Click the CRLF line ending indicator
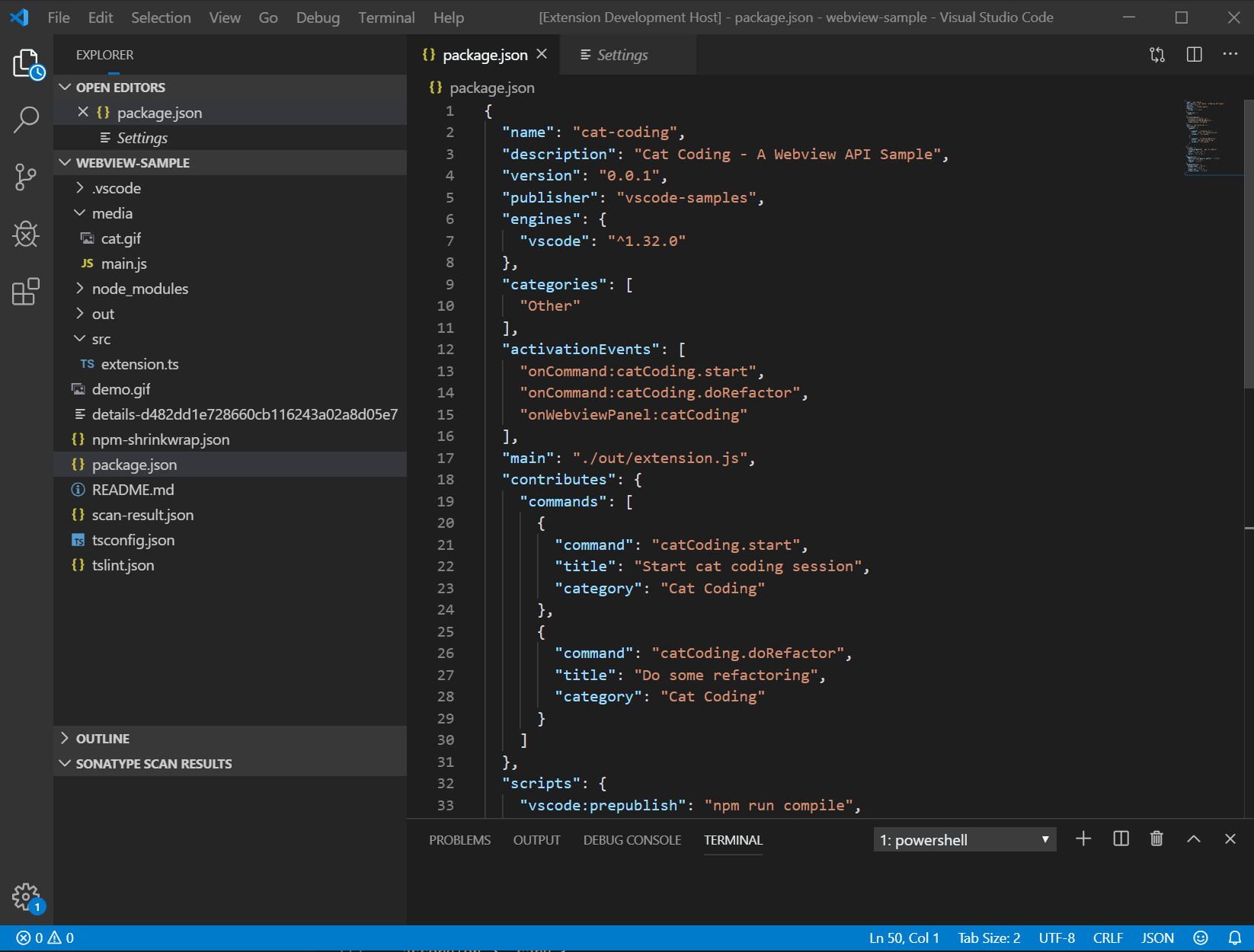Screen dimensions: 1254x952 1108,938
